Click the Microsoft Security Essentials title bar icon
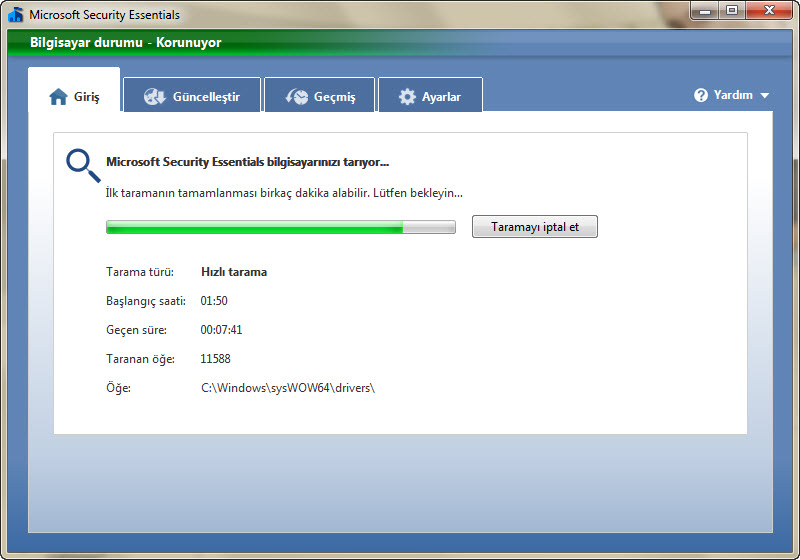The width and height of the screenshot is (800, 560). coord(16,14)
